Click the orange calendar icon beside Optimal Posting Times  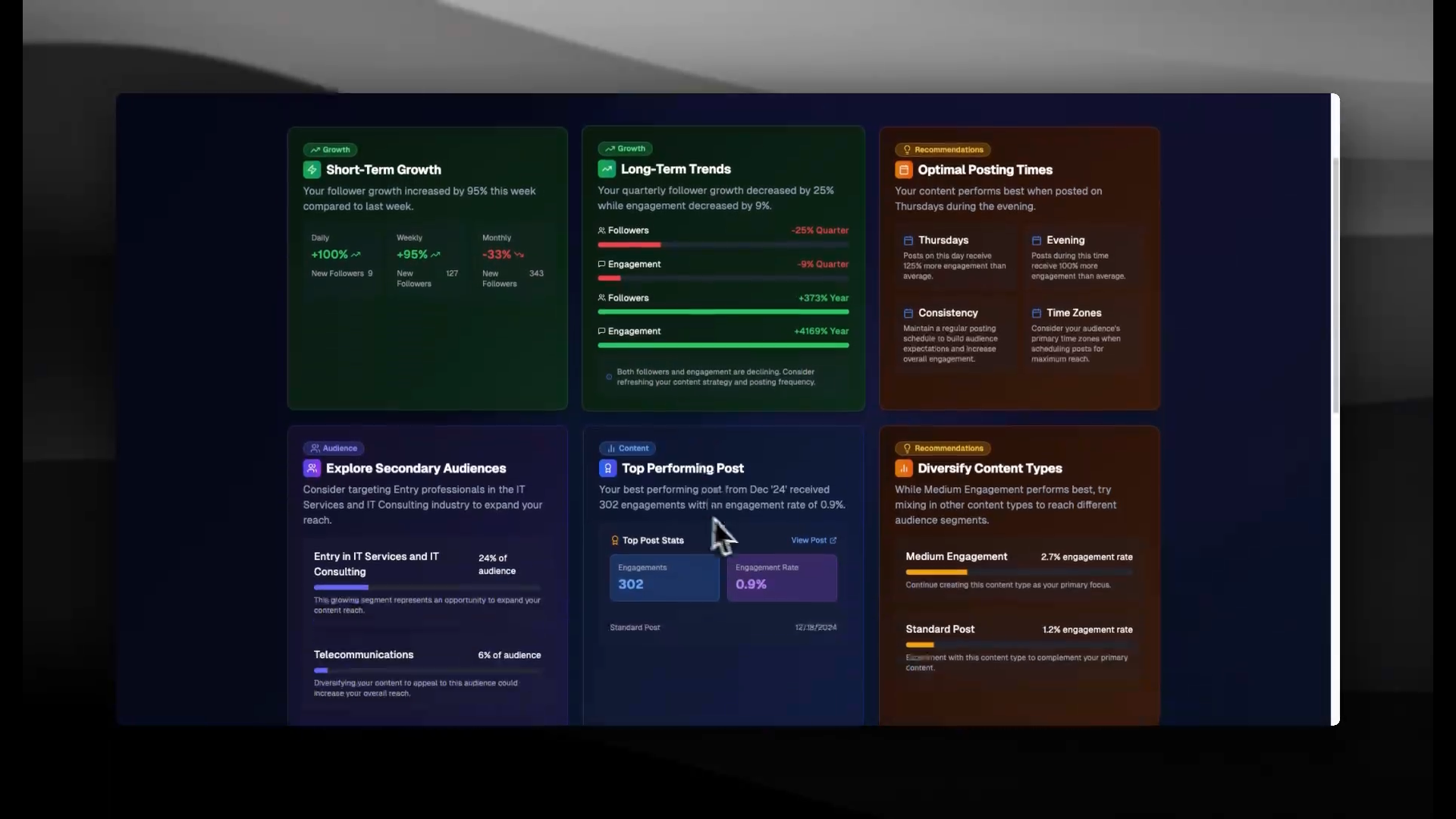(903, 169)
